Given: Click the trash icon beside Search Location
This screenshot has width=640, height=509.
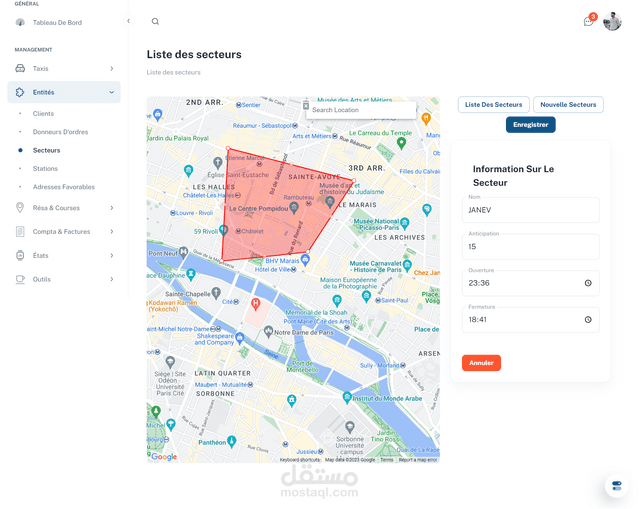Looking at the screenshot, I should coord(306,106).
